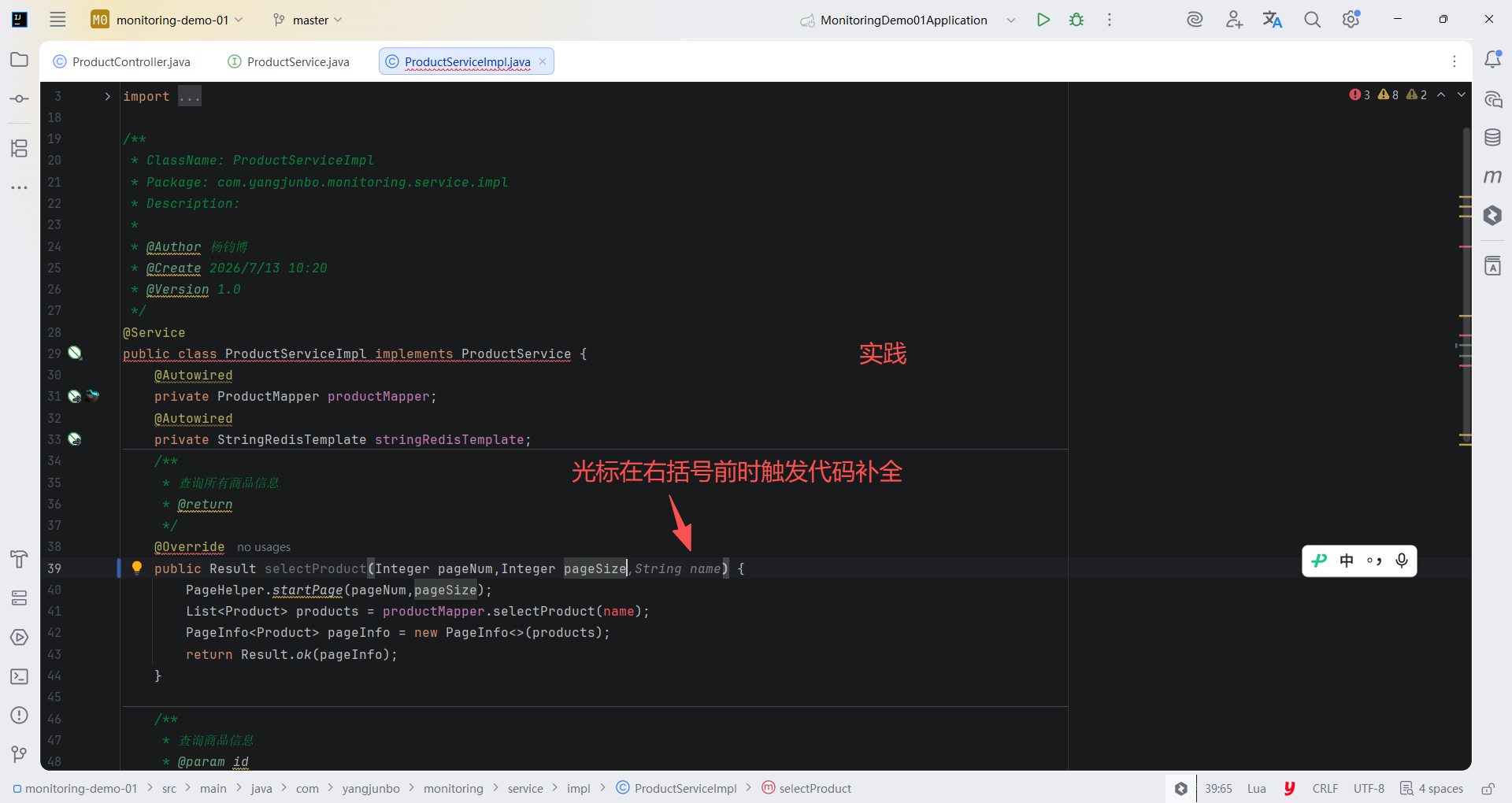Click the no usages inlay hint
The width and height of the screenshot is (1512, 803).
tap(264, 547)
